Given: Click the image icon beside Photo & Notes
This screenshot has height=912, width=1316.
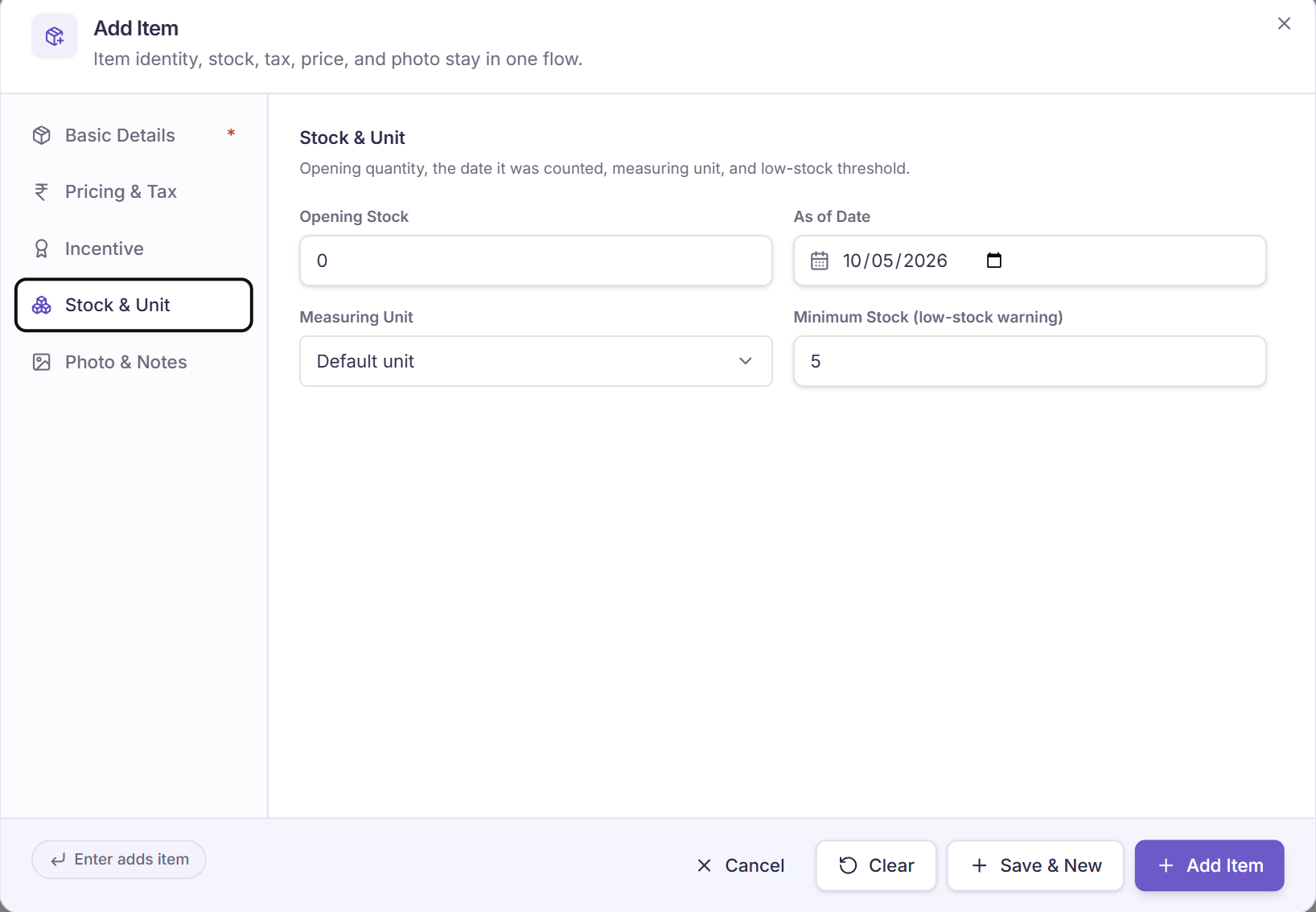Looking at the screenshot, I should (42, 362).
